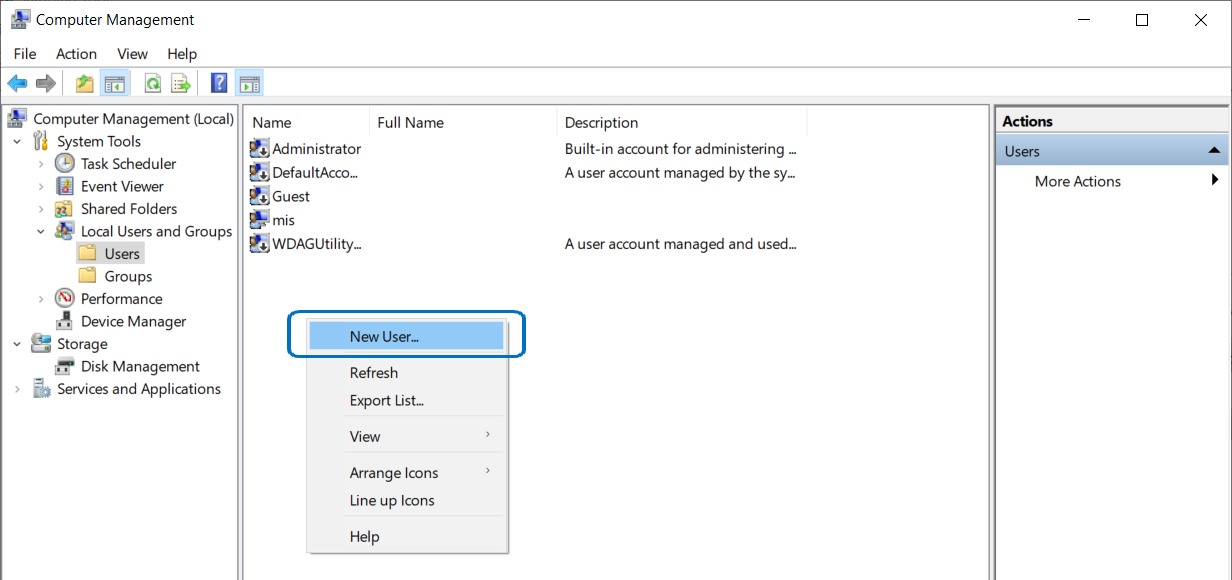Viewport: 1232px width, 580px height.
Task: Click the Refresh toolbar icon
Action: point(153,84)
